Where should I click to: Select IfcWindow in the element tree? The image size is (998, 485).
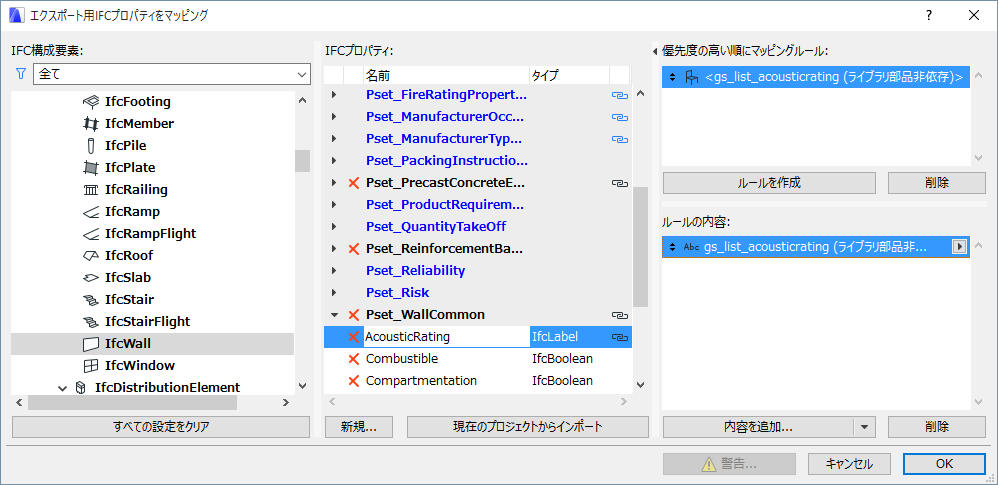(x=139, y=365)
